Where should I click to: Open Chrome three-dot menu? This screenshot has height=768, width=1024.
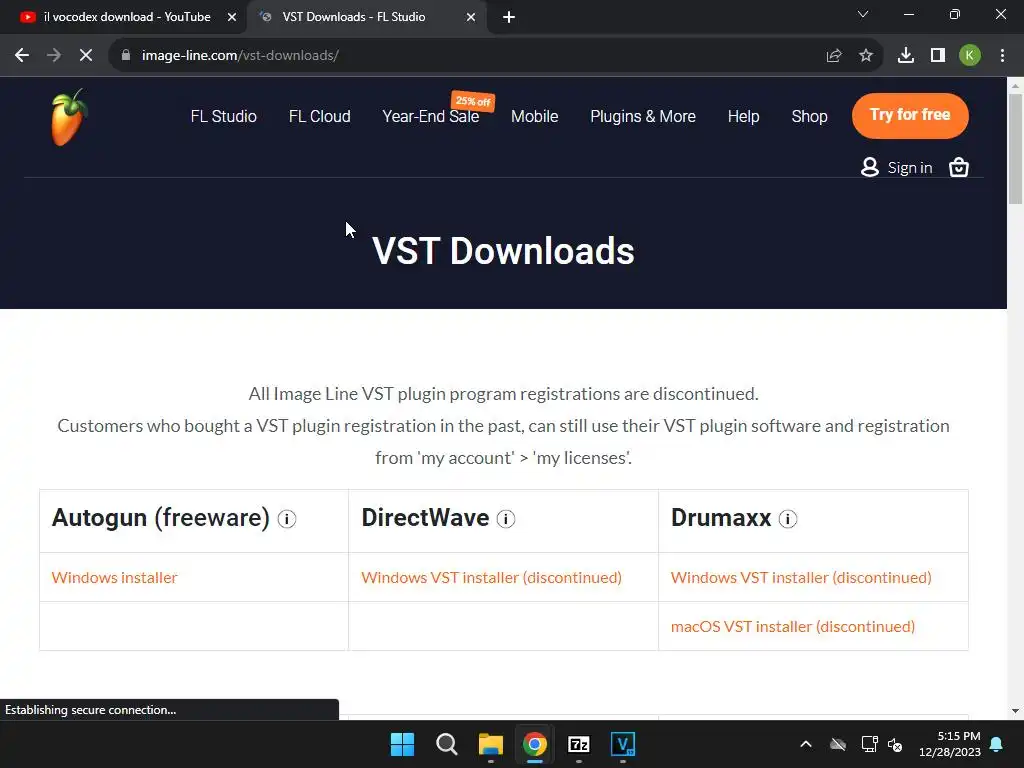click(x=1002, y=56)
